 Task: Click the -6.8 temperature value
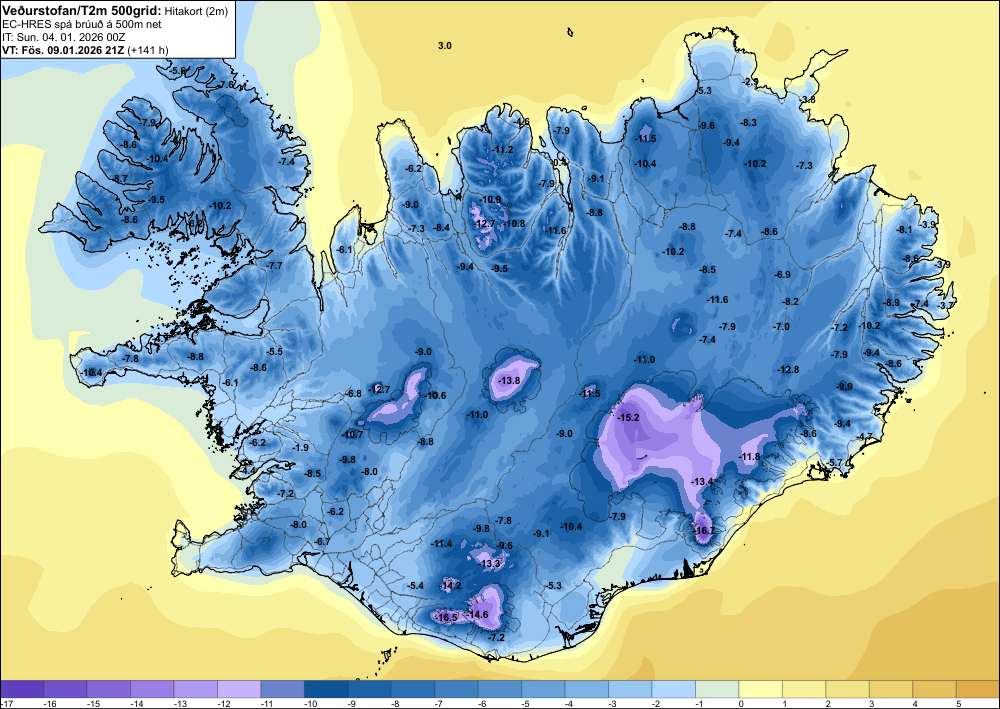click(x=354, y=394)
